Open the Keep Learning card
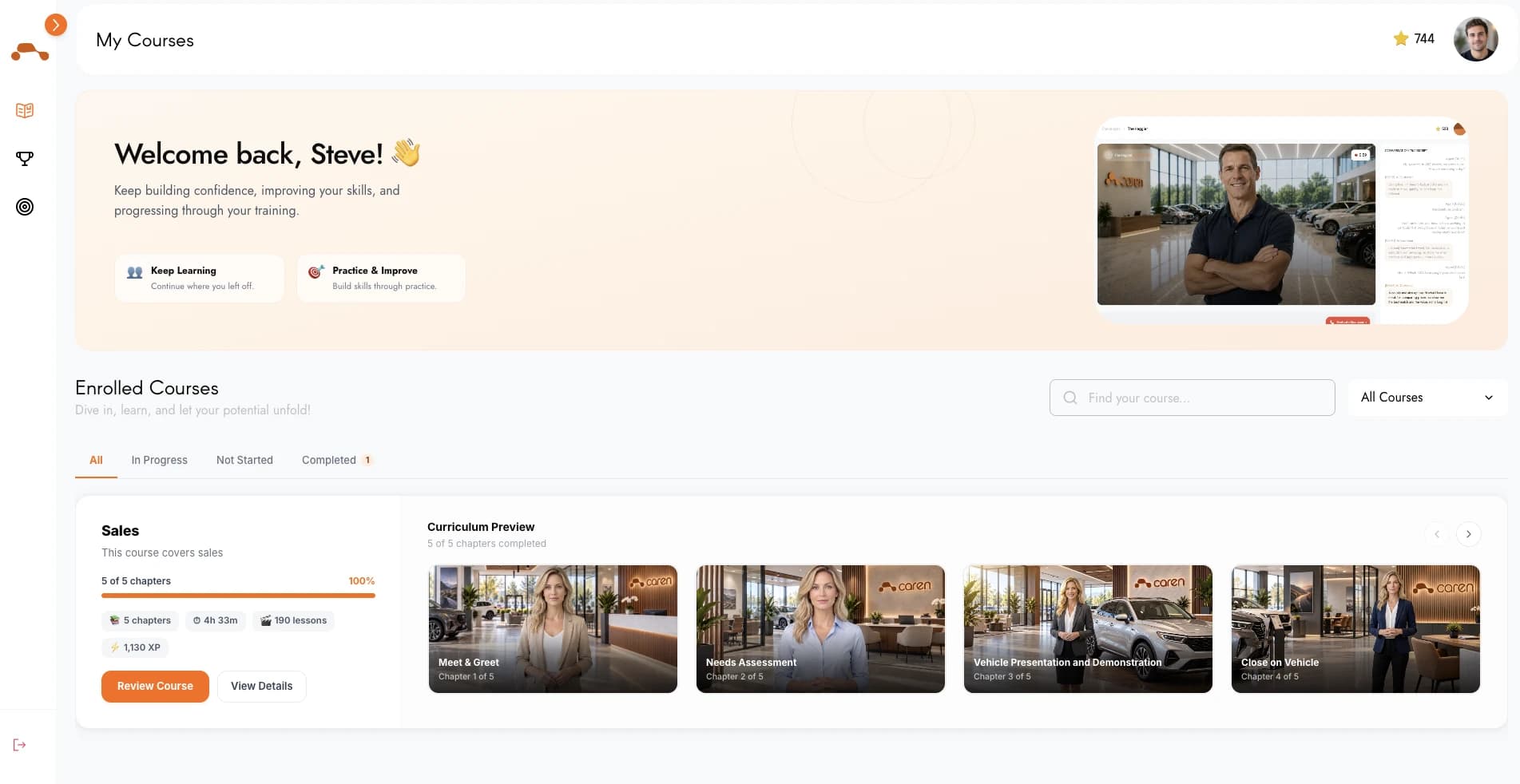The width and height of the screenshot is (1520, 784). (x=199, y=278)
